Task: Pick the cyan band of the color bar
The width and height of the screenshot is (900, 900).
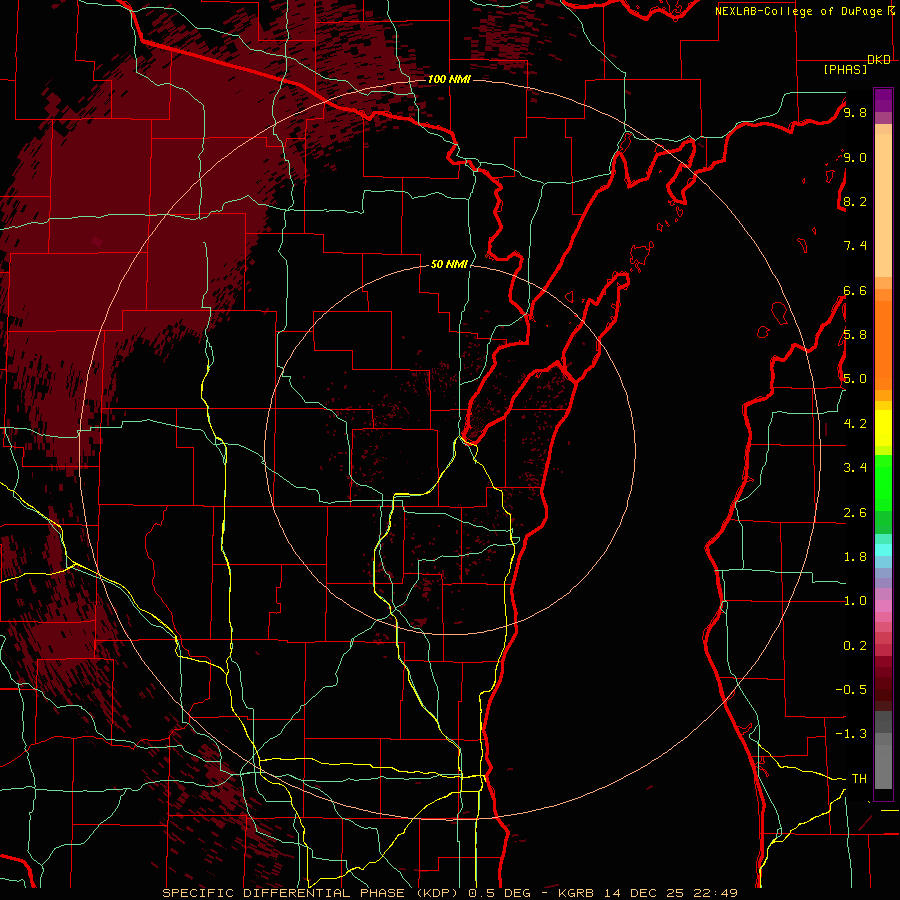Action: point(883,550)
